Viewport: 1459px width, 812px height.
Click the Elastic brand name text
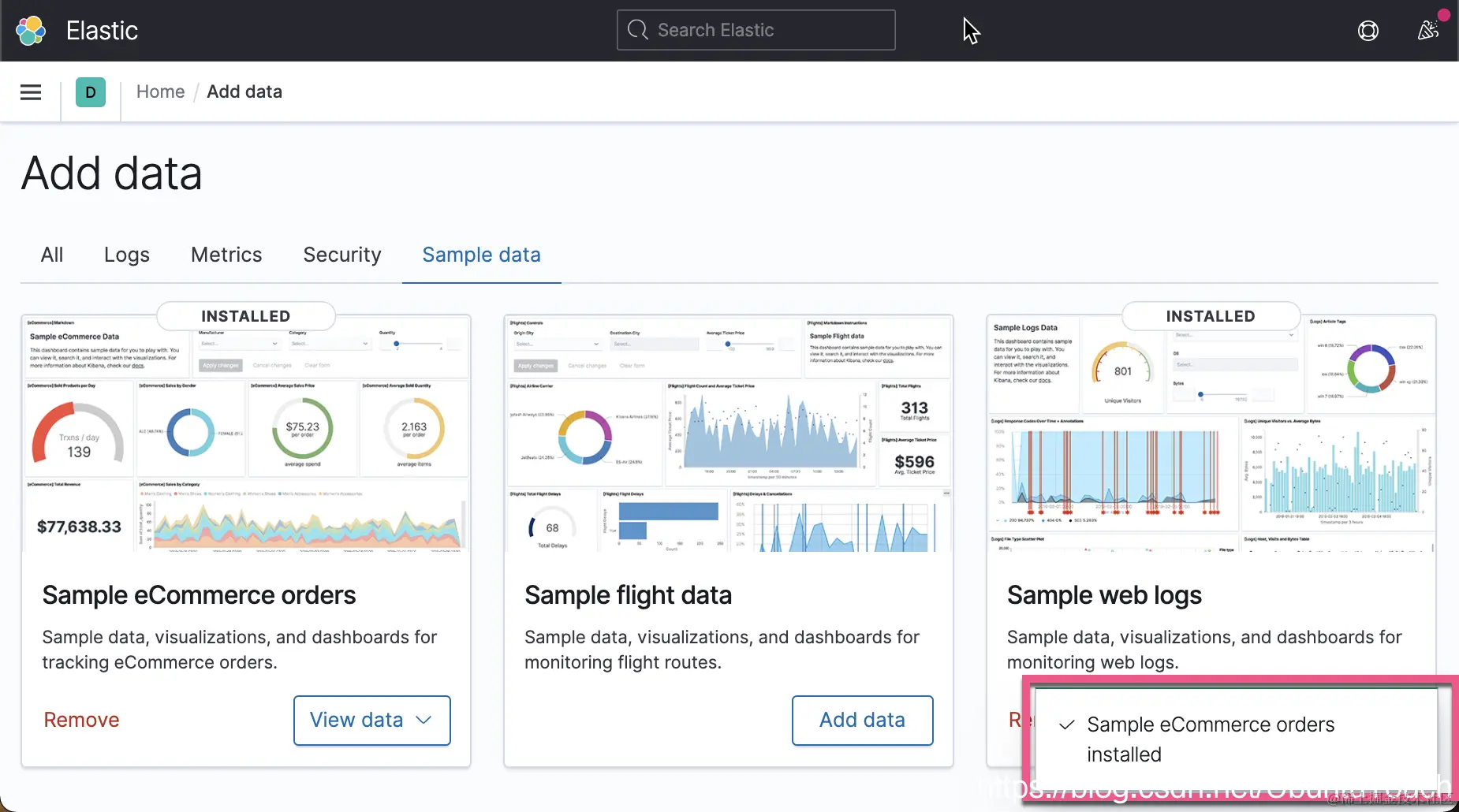(103, 31)
